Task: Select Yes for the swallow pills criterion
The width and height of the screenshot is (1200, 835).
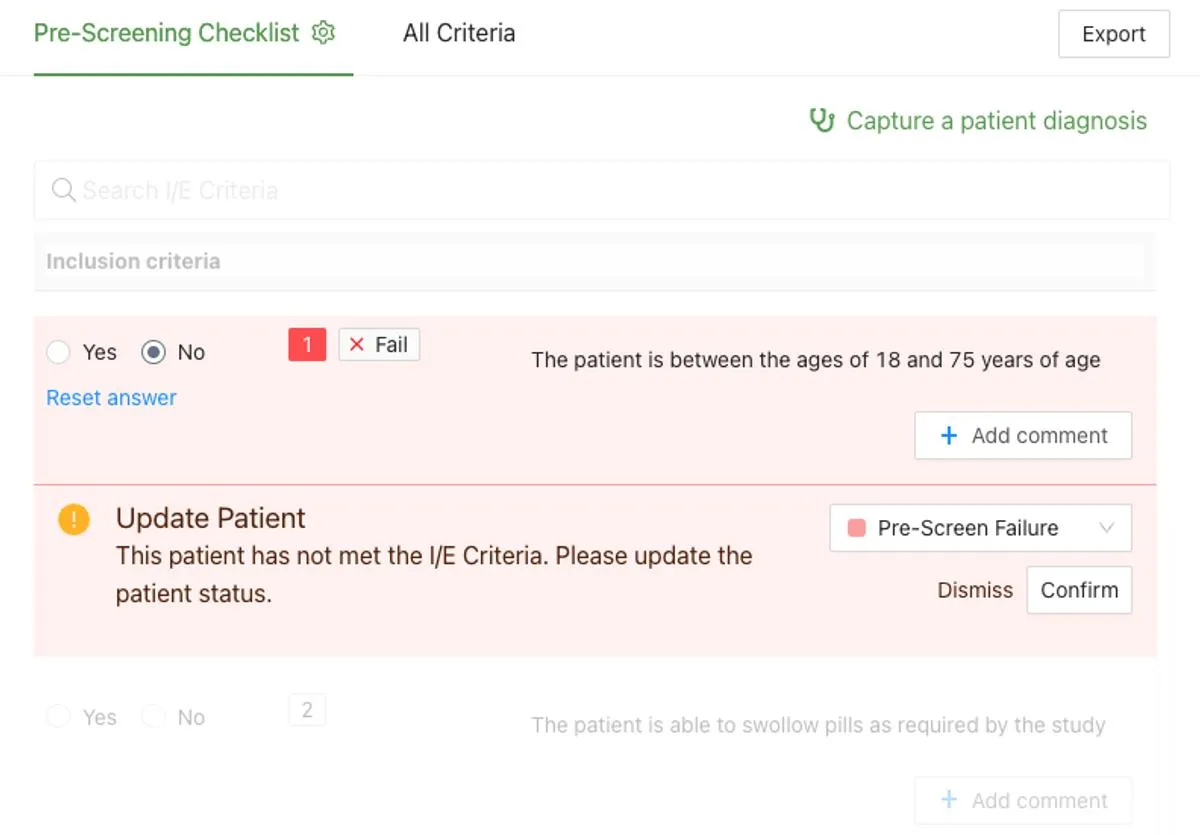Action: pyautogui.click(x=57, y=716)
